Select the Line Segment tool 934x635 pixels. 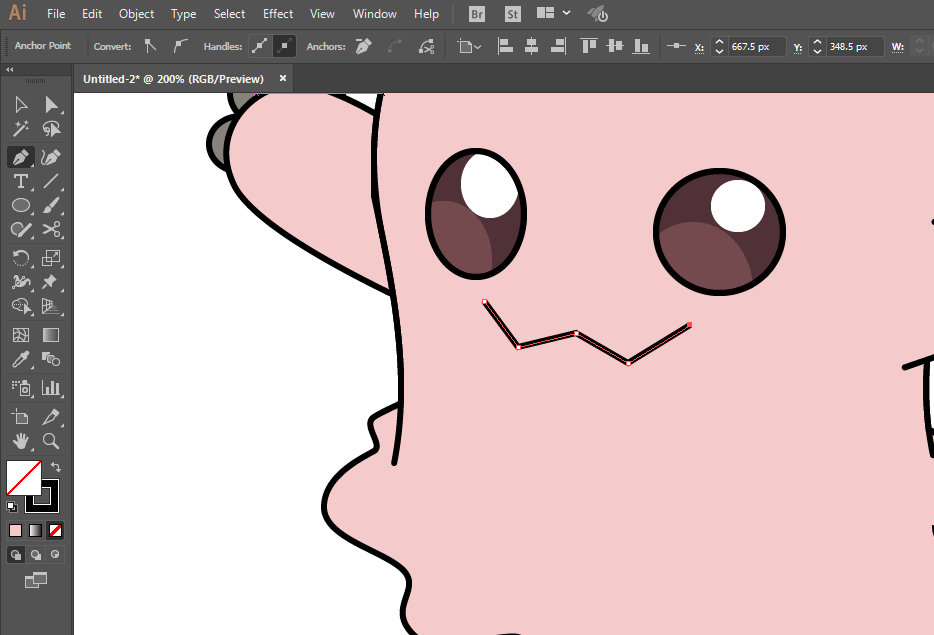coord(51,181)
